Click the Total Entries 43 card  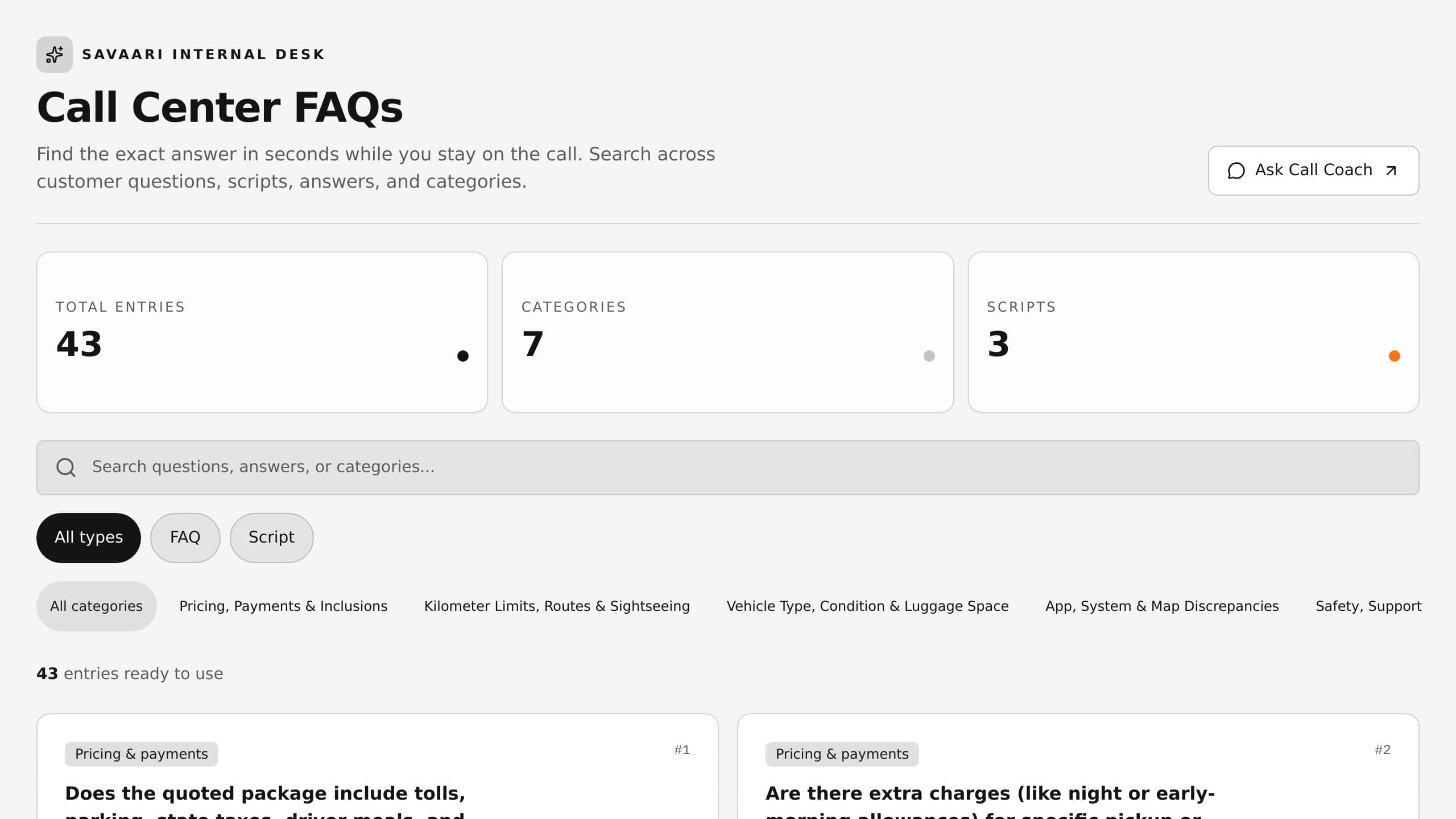point(262,332)
